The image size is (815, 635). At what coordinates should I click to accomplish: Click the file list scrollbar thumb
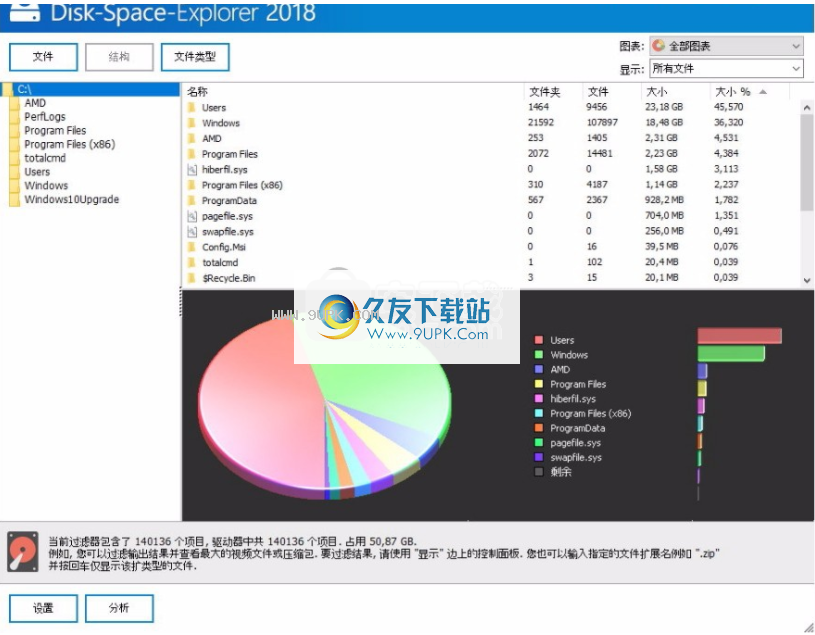point(807,163)
